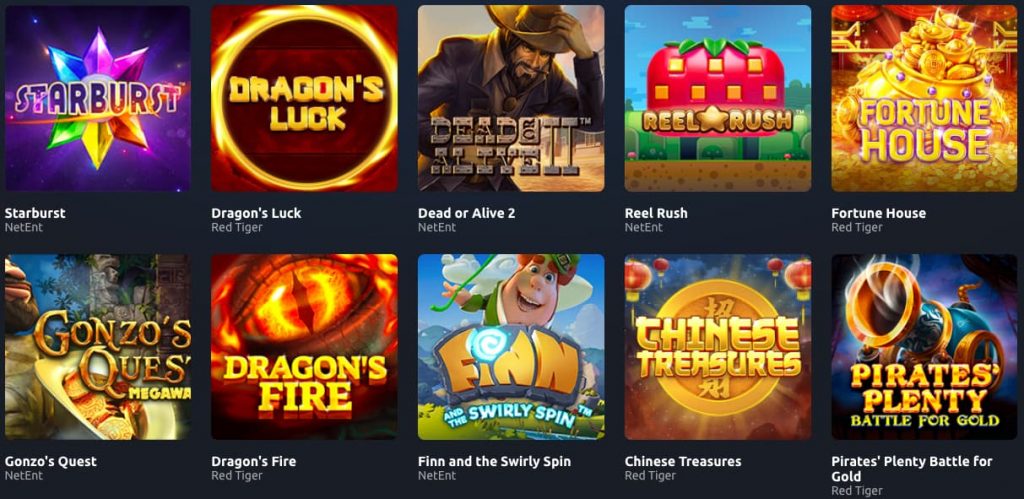Click the Chinese Treasures title link
The width and height of the screenshot is (1024, 499).
click(x=683, y=461)
